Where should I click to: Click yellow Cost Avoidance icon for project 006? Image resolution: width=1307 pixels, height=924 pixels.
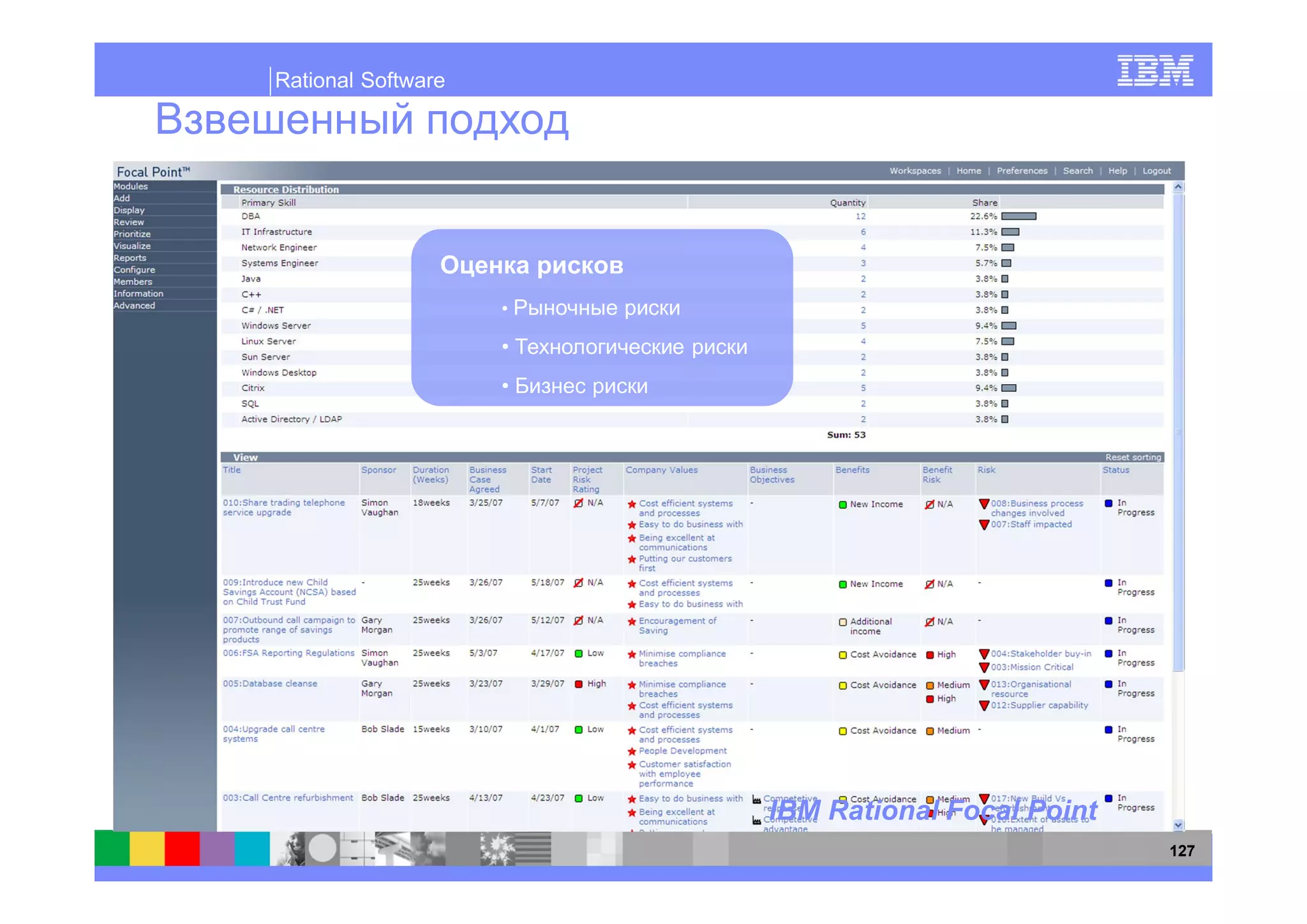(x=842, y=655)
